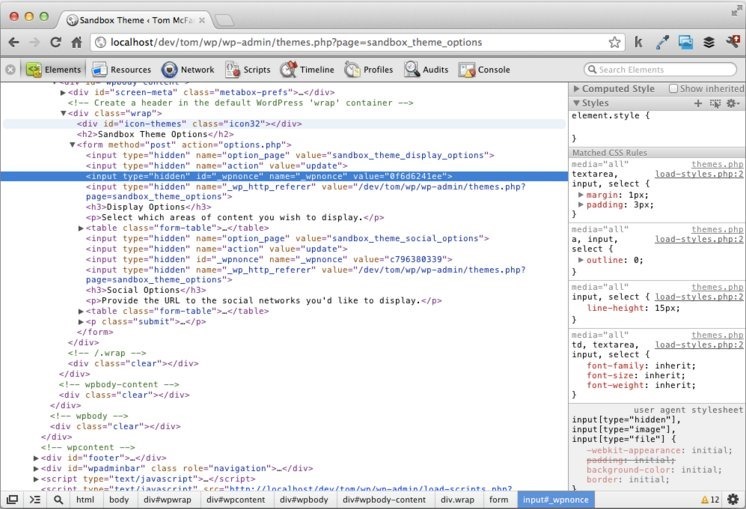This screenshot has height=509, width=746.
Task: Select the highlighted _wpnonce input row
Action: (284, 176)
